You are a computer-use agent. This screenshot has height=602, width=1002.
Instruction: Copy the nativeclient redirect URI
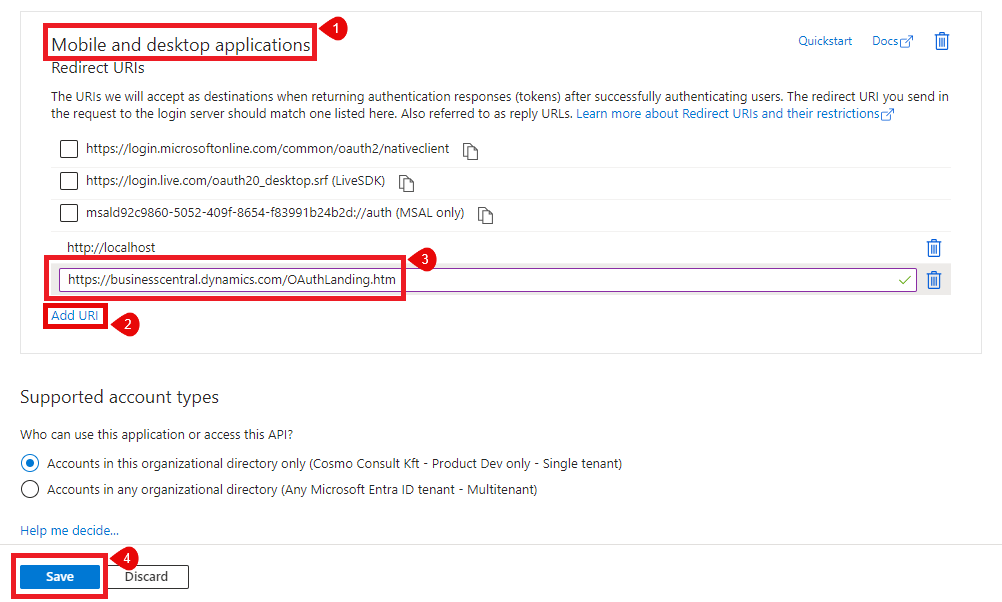coord(470,151)
